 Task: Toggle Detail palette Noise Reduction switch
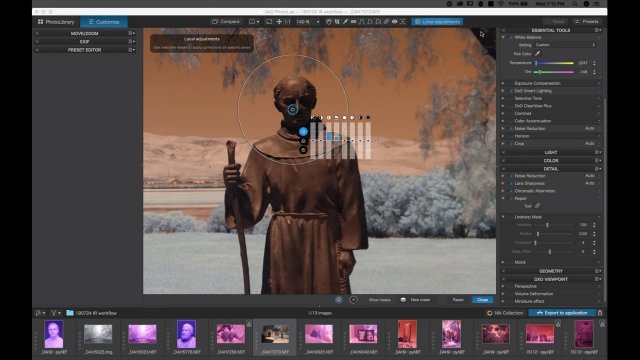pyautogui.click(x=511, y=176)
